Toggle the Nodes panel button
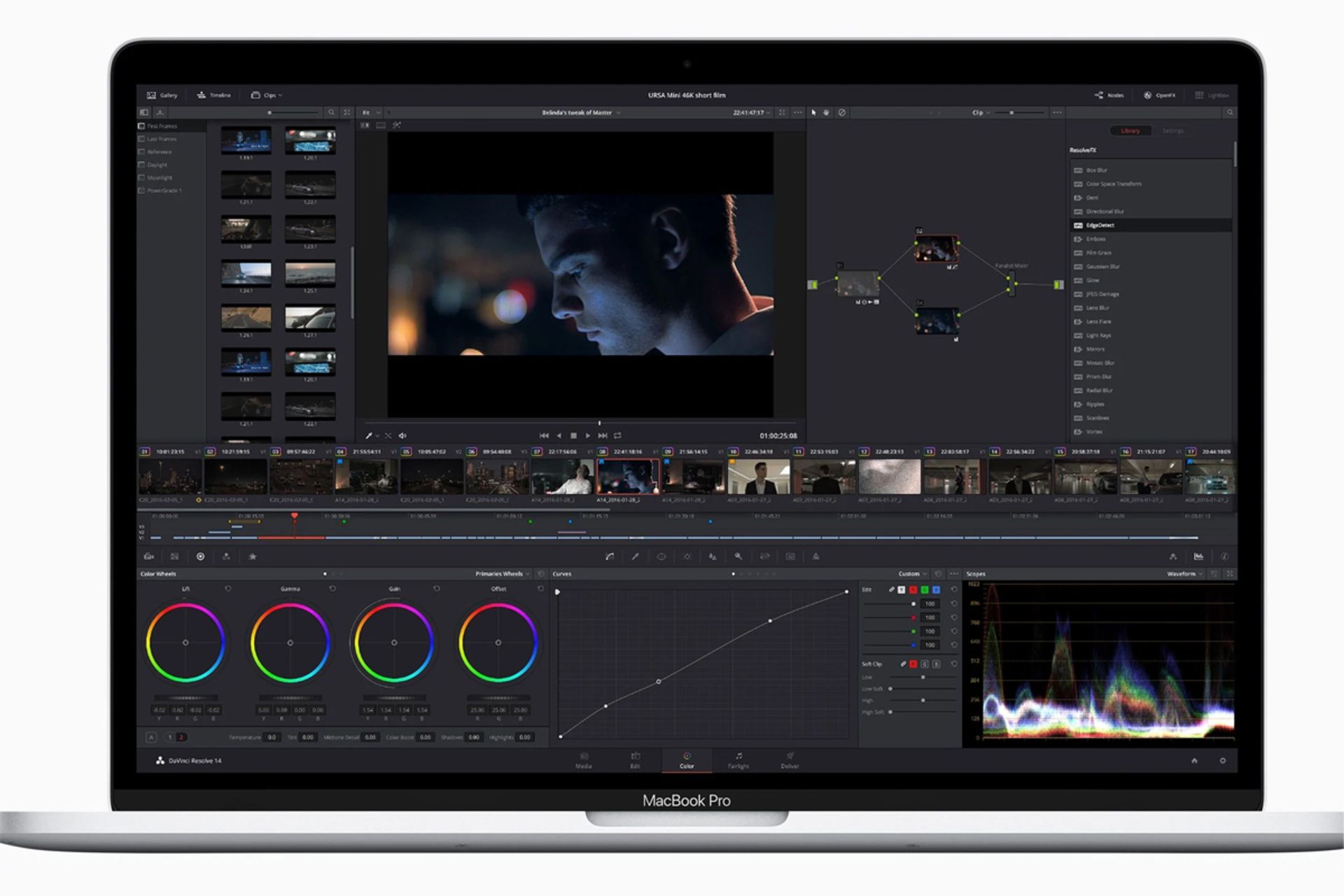Screen dimensions: 1344x896 1109,95
